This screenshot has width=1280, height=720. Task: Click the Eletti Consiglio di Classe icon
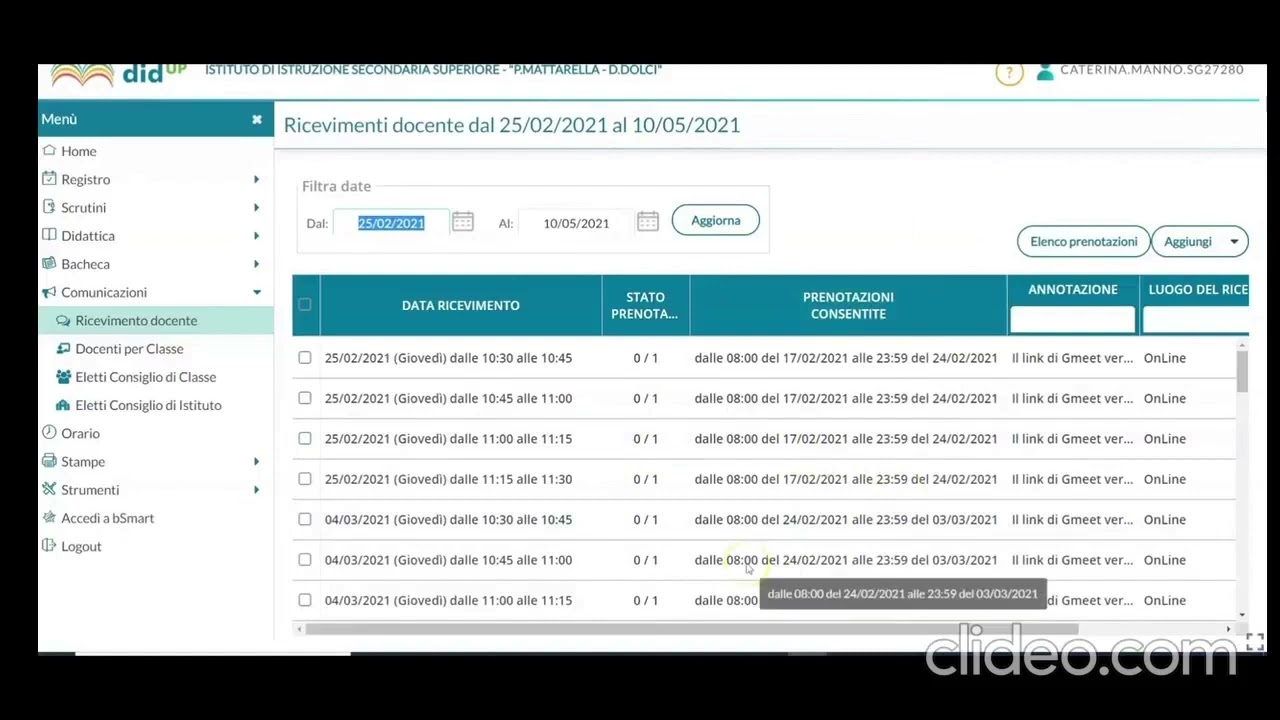click(x=63, y=377)
